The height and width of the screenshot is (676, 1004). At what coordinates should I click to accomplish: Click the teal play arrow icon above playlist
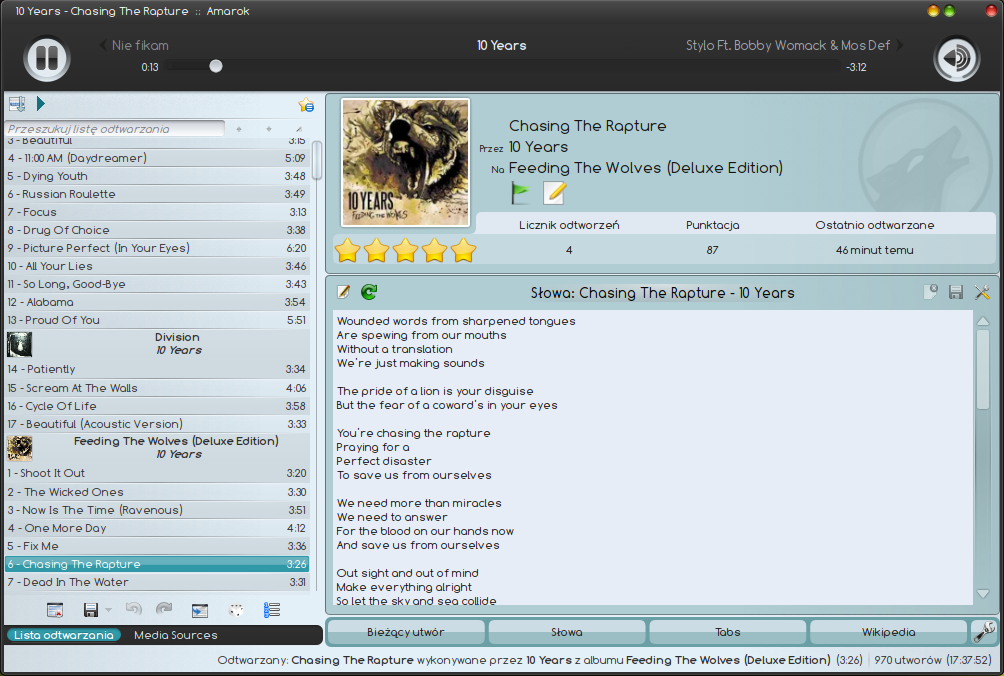(41, 104)
